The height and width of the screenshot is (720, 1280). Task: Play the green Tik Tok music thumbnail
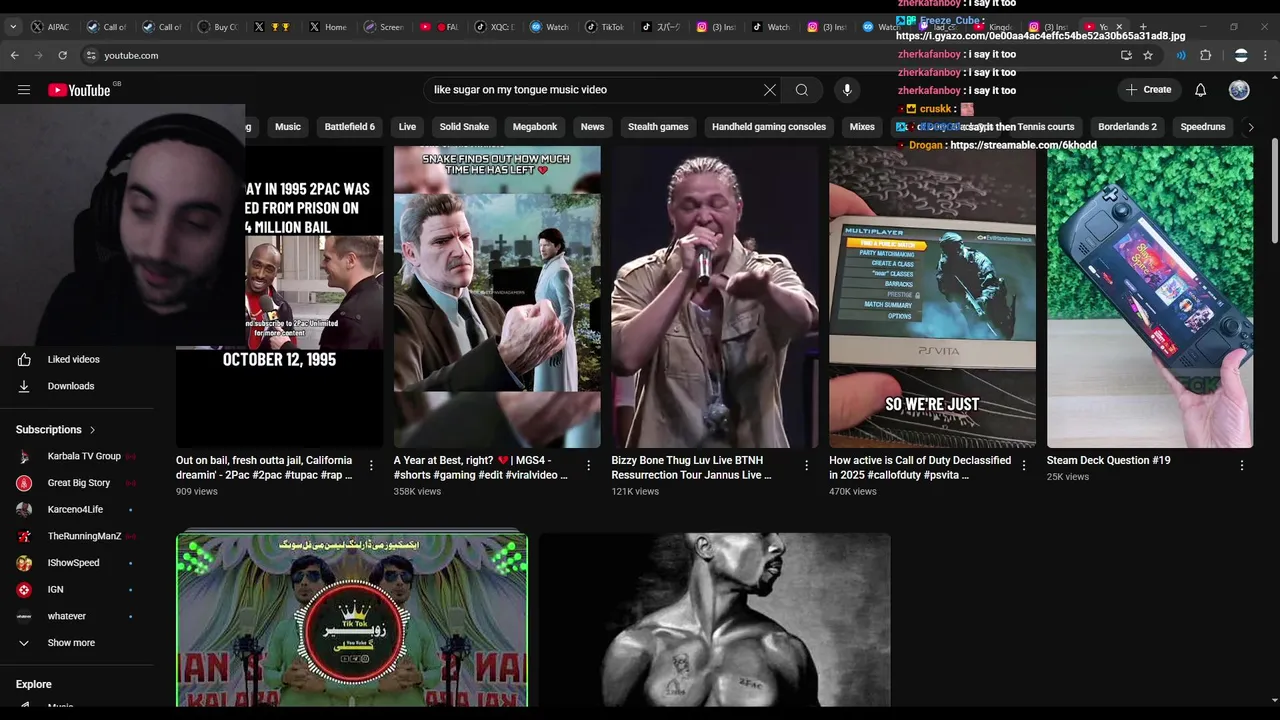click(352, 620)
